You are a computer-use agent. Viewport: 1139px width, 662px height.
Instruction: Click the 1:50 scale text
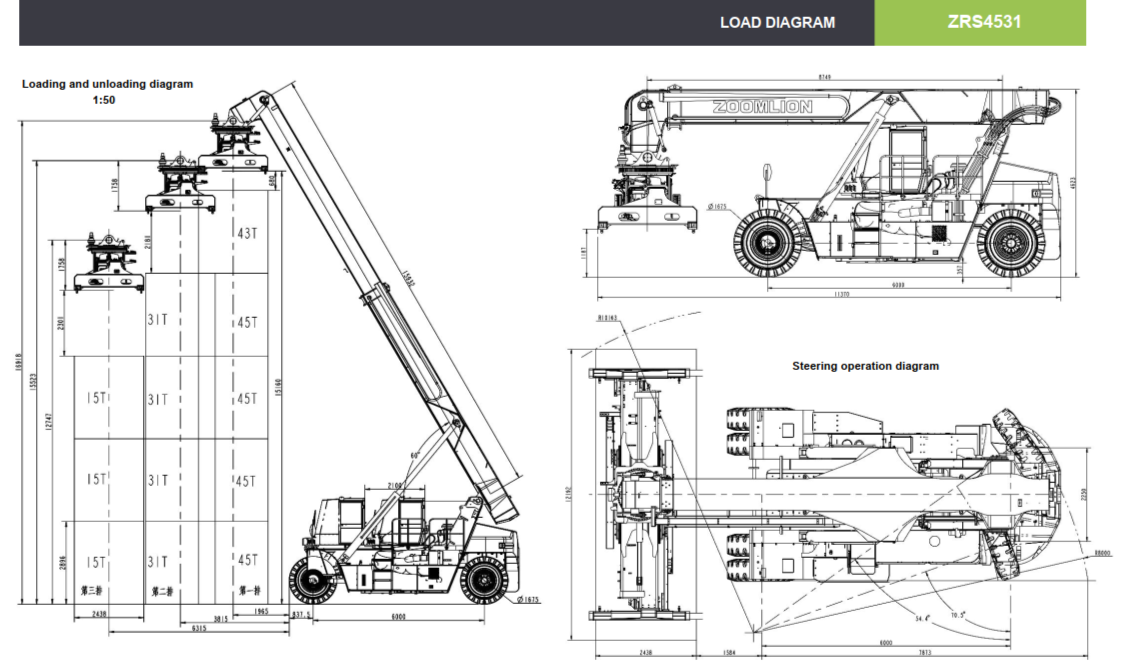click(104, 100)
